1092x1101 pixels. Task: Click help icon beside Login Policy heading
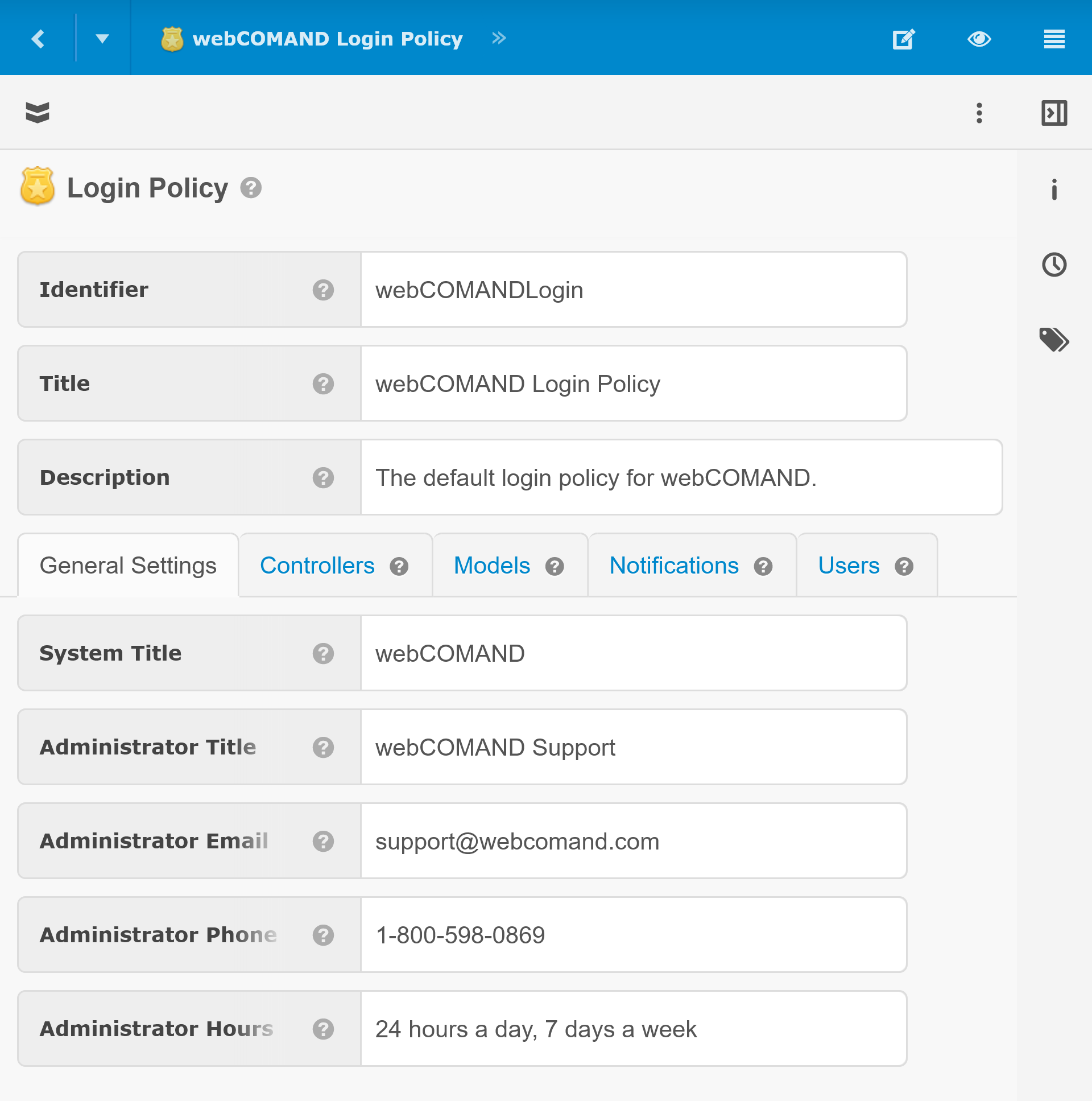(251, 188)
